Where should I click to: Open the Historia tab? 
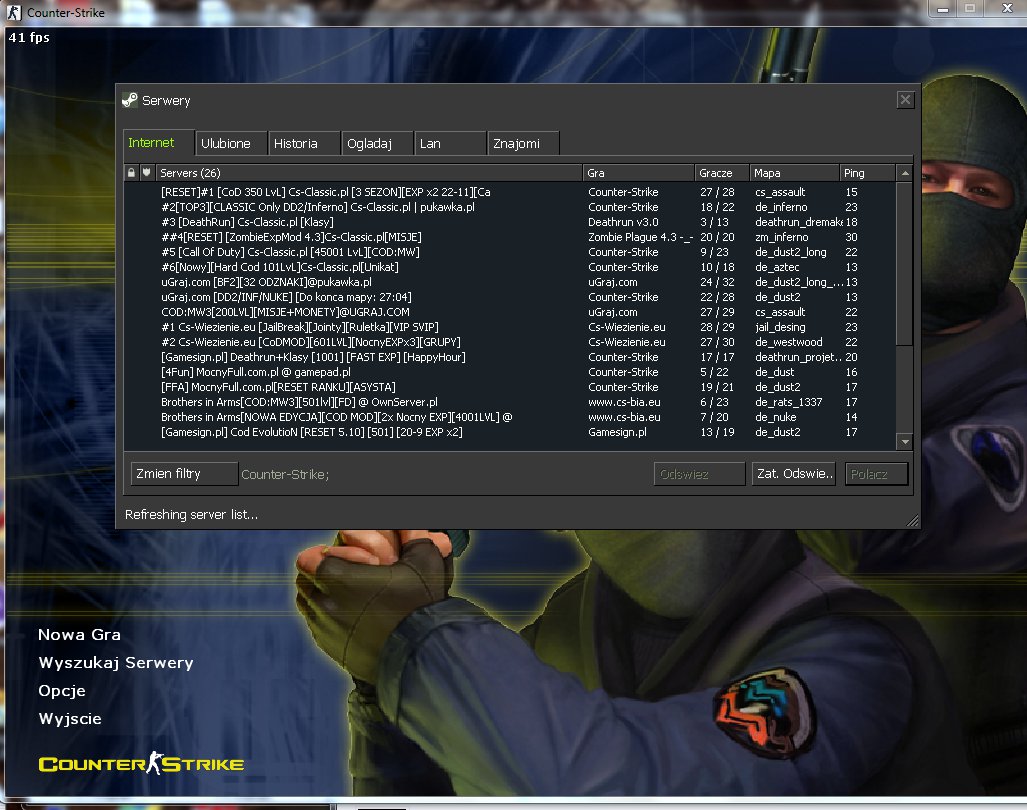304,143
